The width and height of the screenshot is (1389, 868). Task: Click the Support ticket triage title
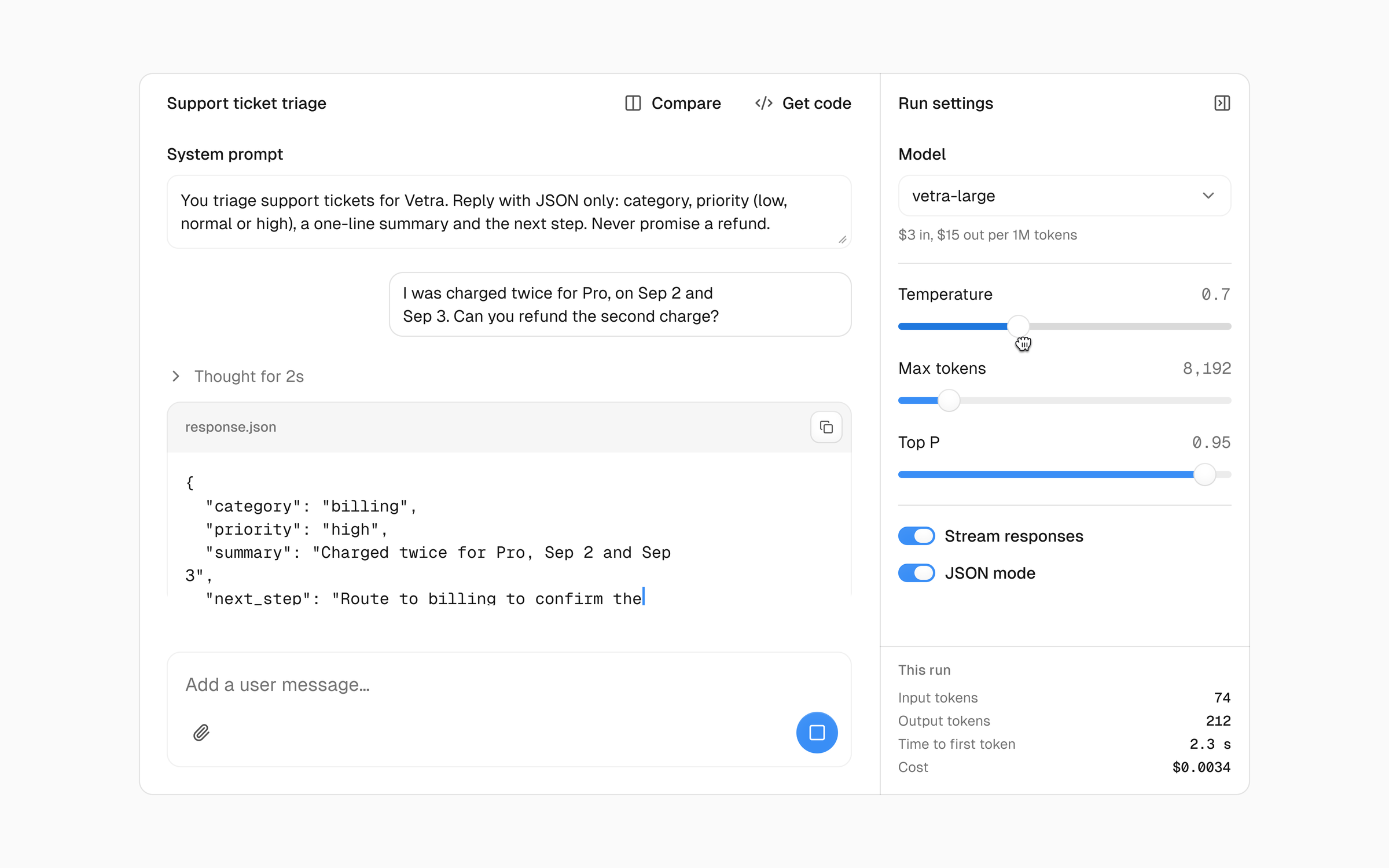click(x=247, y=103)
